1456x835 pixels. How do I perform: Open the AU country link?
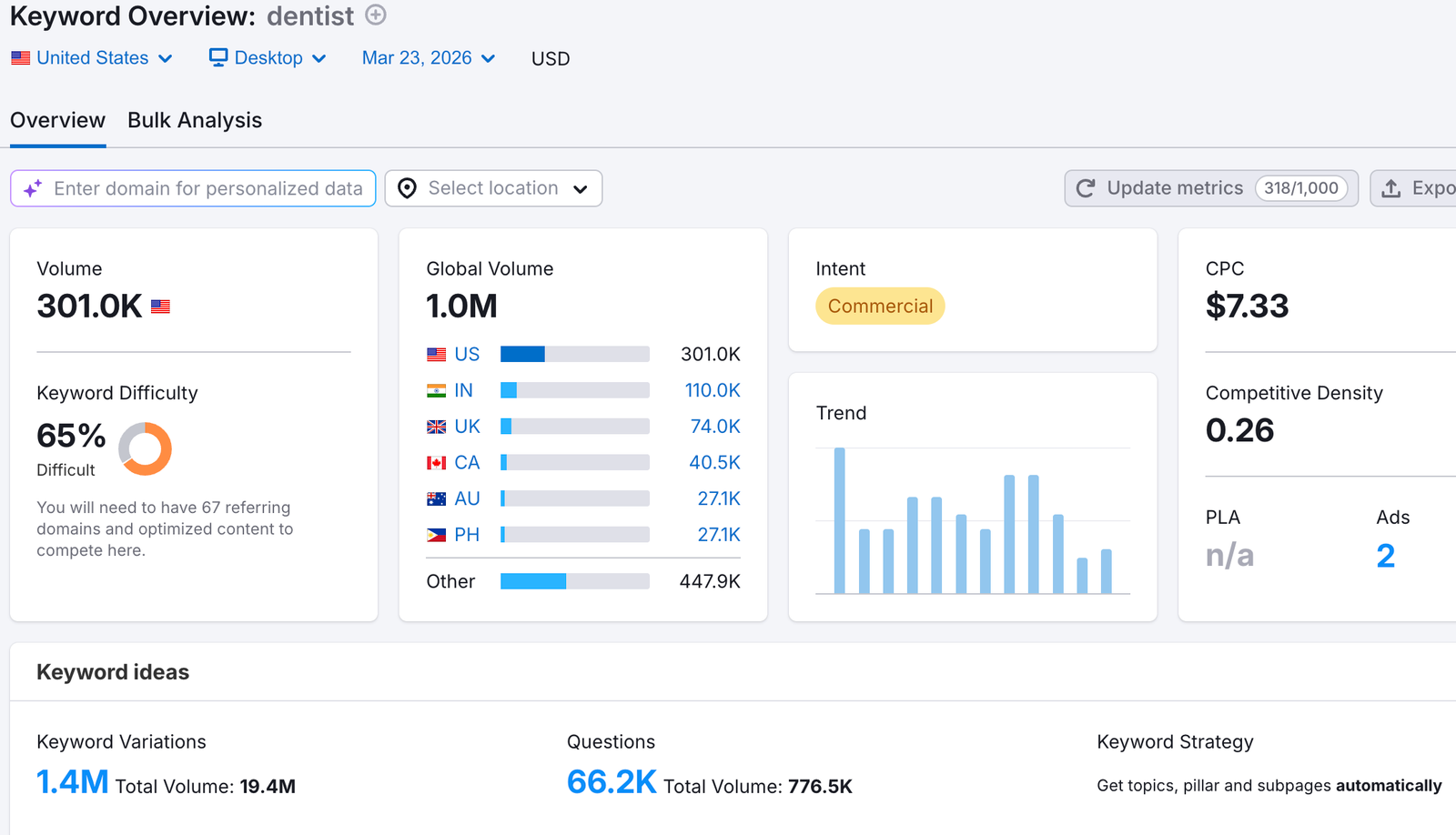[x=467, y=498]
